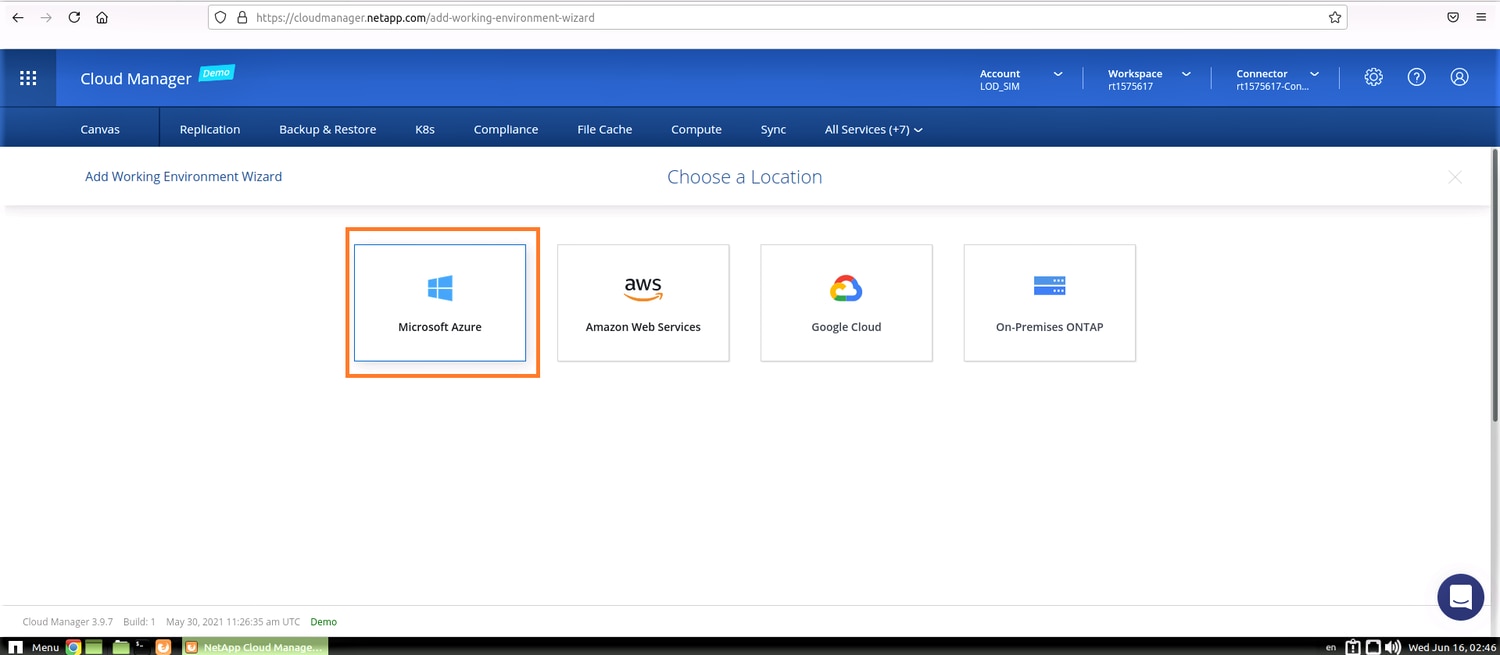Close the Add Working Environment wizard
The height and width of the screenshot is (655, 1500).
(x=1454, y=177)
